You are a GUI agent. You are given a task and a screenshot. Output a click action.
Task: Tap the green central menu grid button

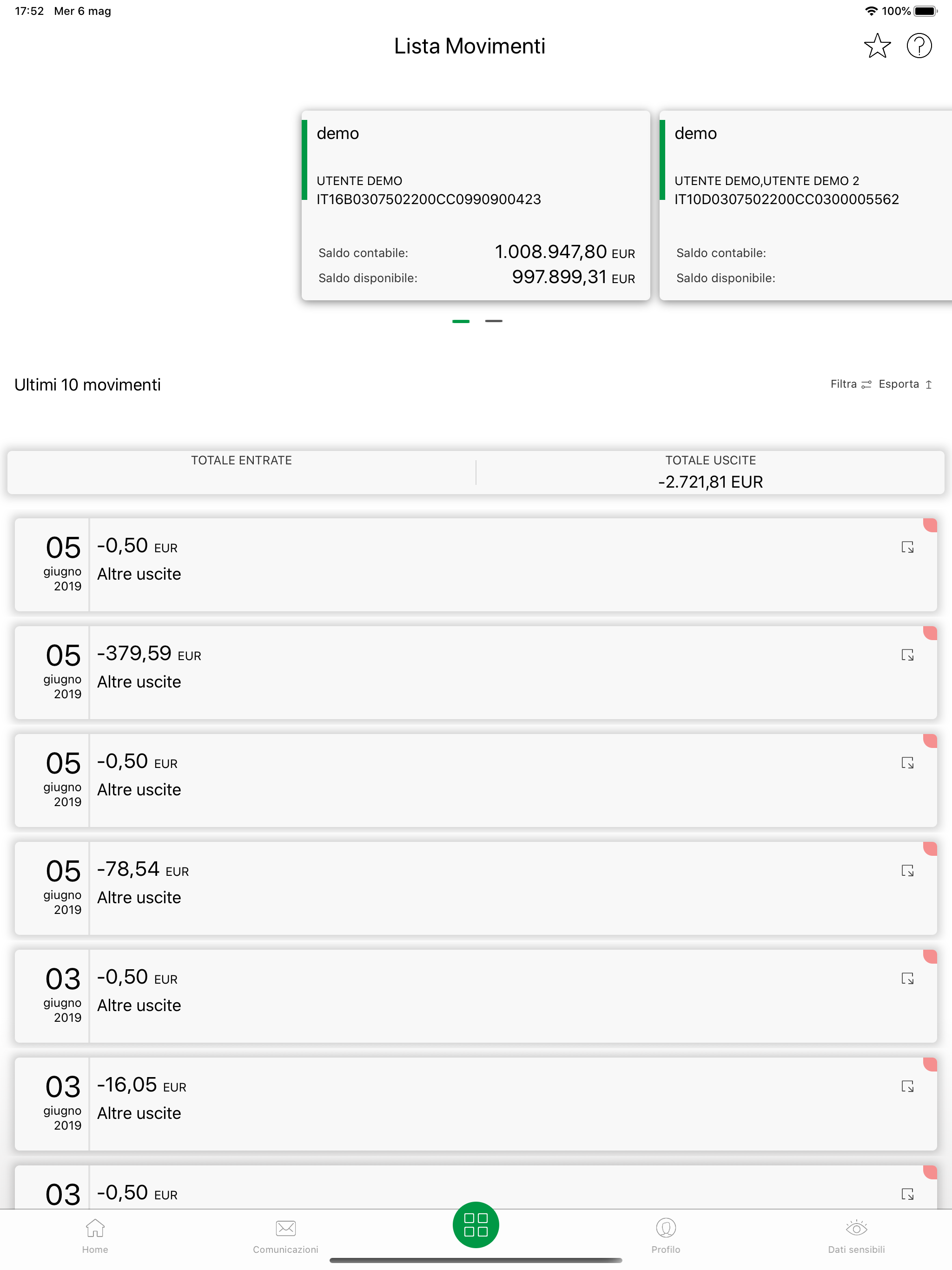click(x=476, y=1224)
